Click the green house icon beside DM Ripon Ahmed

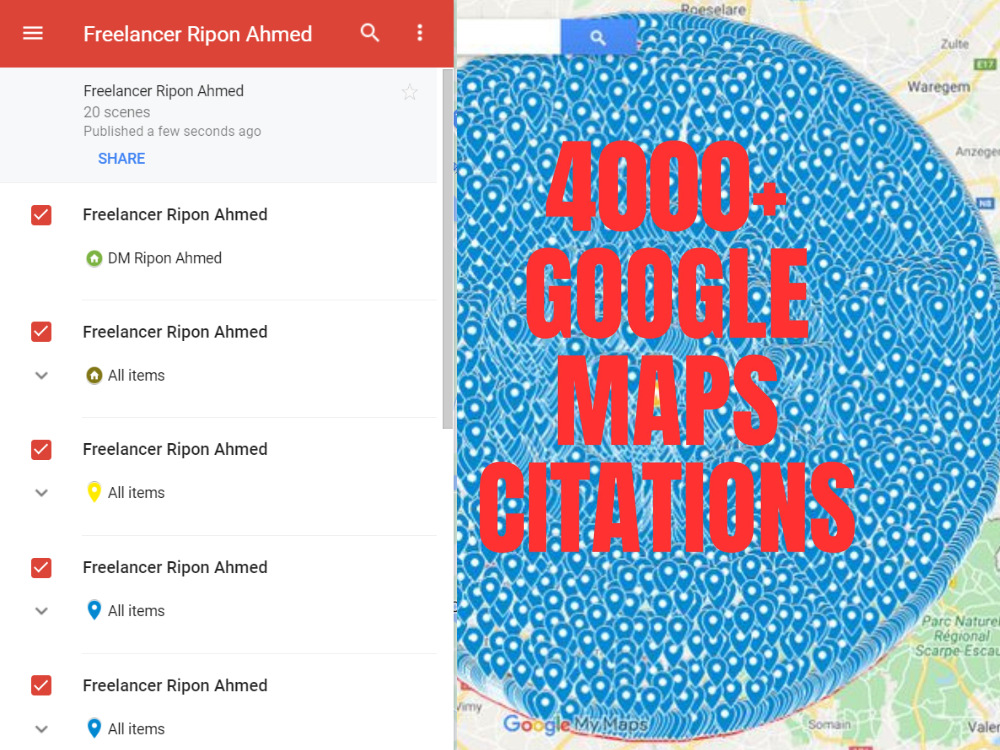94,258
